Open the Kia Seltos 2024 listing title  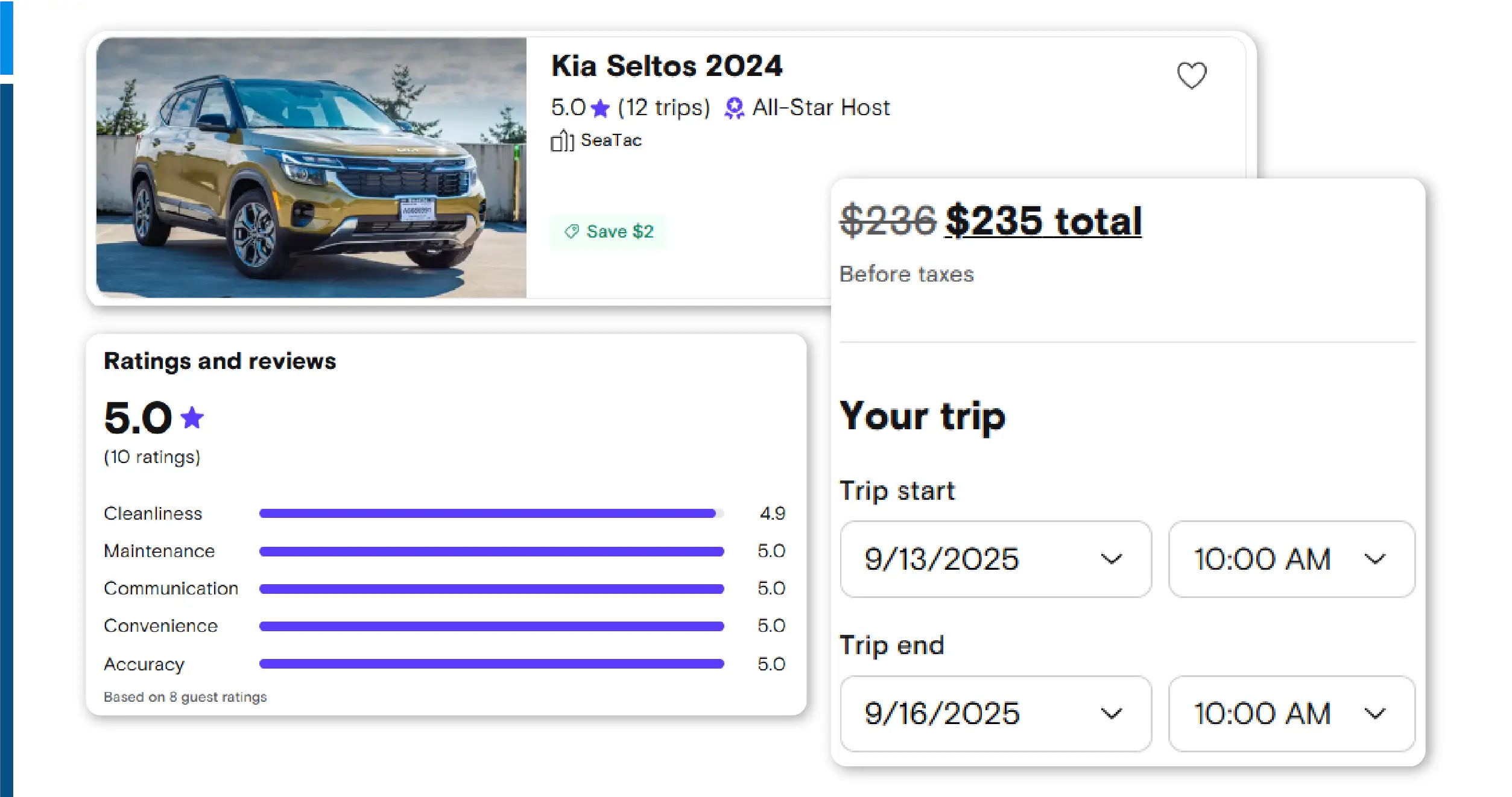666,66
